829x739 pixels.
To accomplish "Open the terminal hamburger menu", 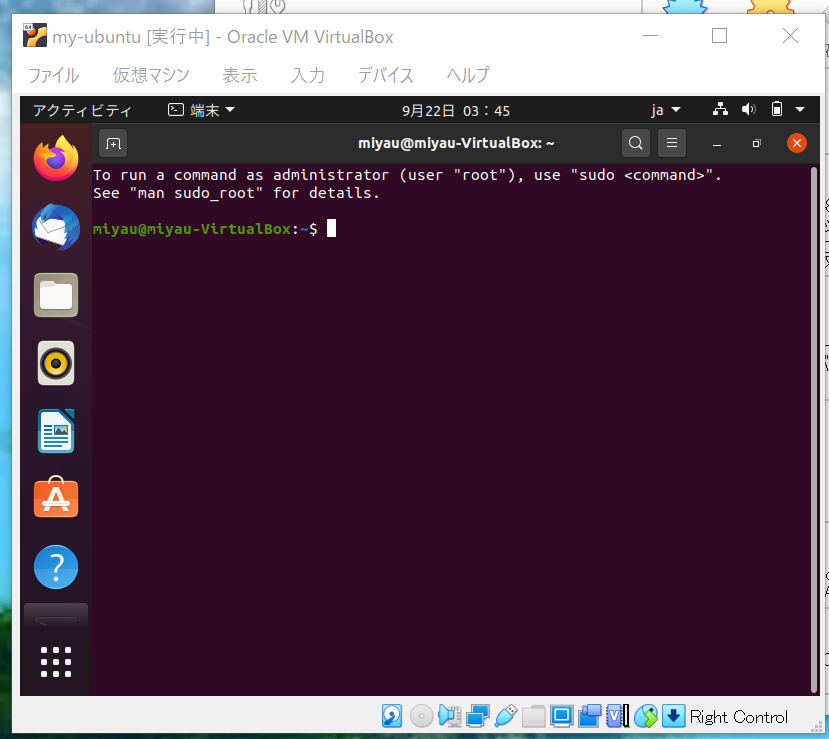I will [672, 143].
